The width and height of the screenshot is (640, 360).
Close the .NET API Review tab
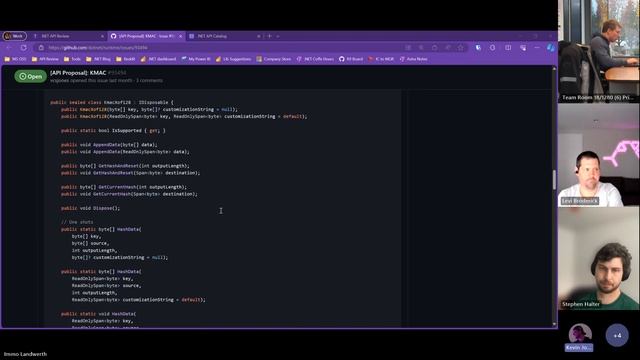pos(102,36)
